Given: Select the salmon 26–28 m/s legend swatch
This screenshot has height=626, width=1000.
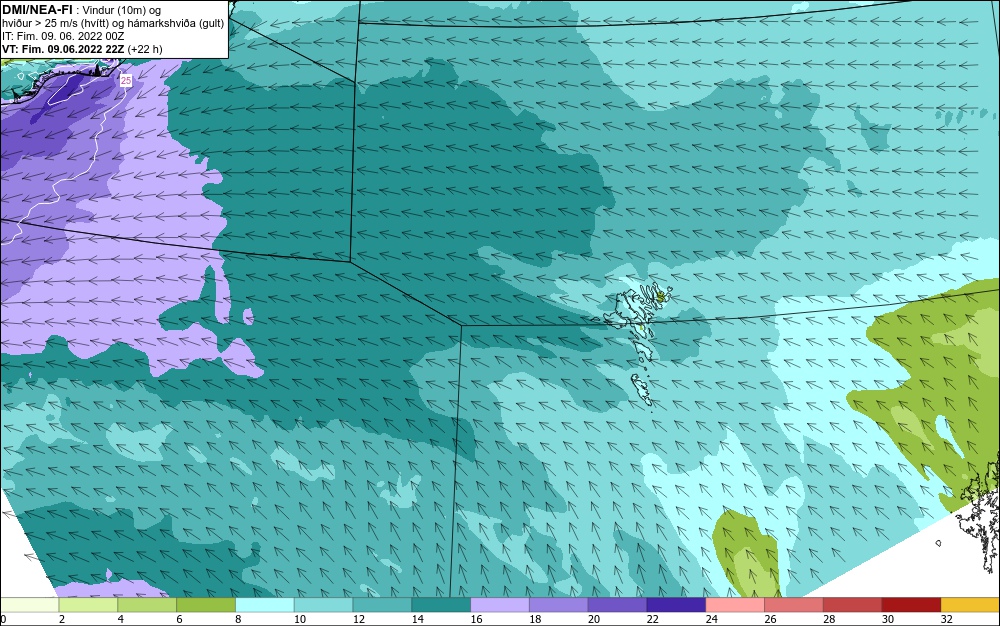Looking at the screenshot, I should (793, 605).
